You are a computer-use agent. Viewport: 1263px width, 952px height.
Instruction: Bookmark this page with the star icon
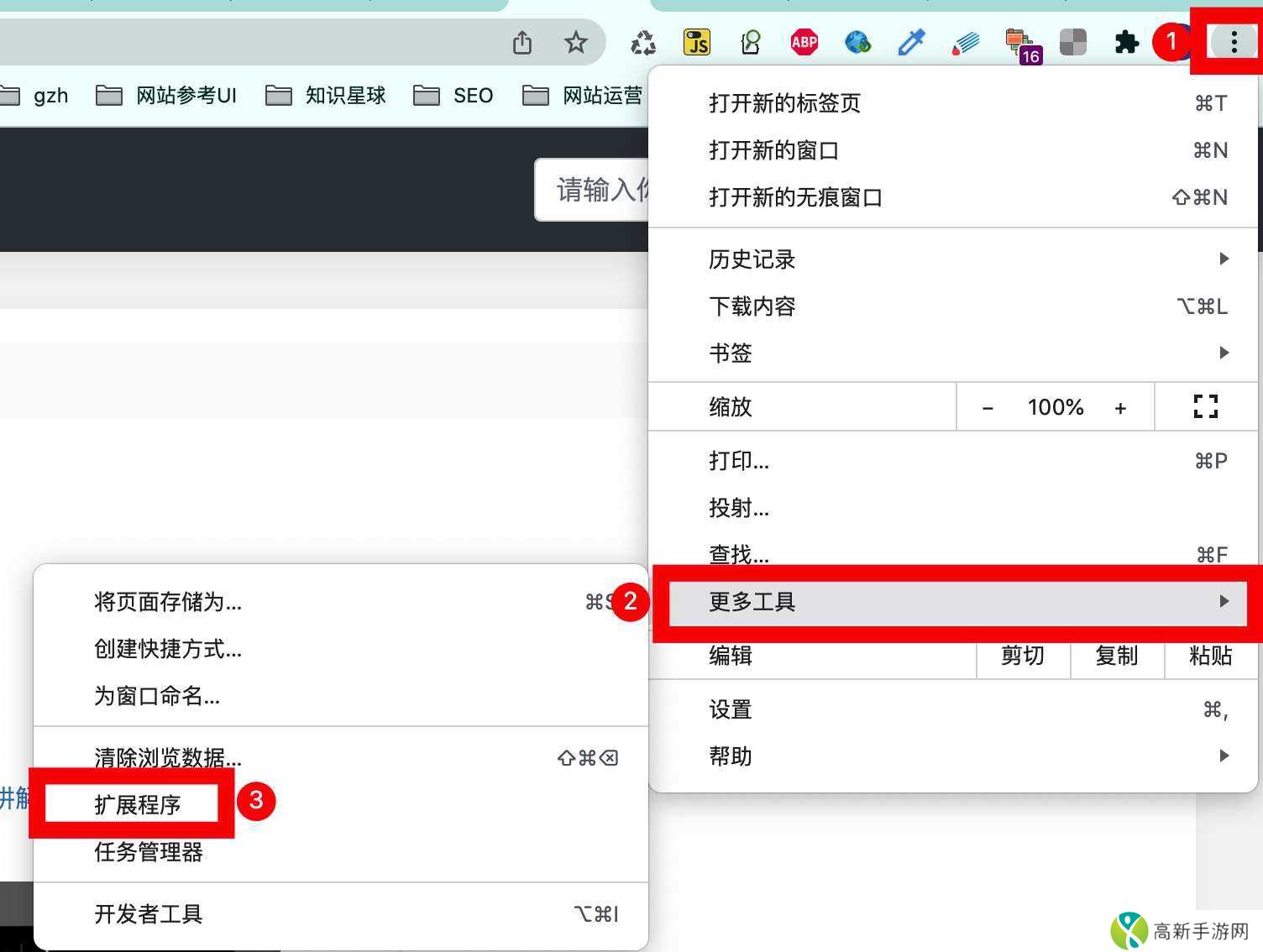coord(576,41)
